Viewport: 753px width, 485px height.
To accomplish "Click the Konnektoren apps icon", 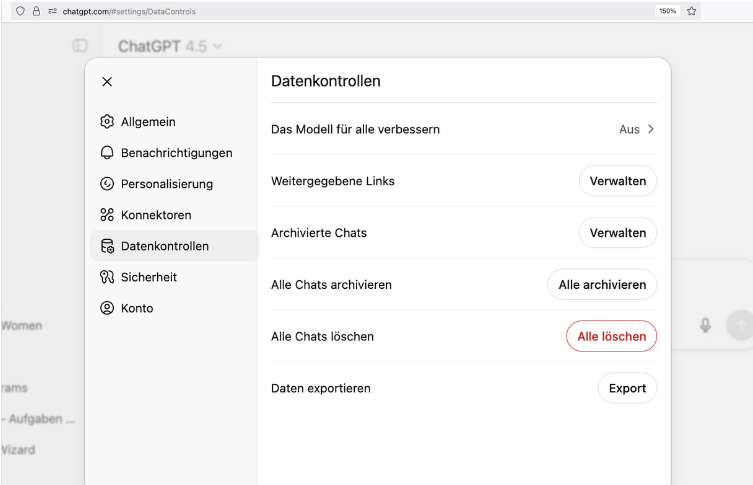I will click(x=107, y=215).
